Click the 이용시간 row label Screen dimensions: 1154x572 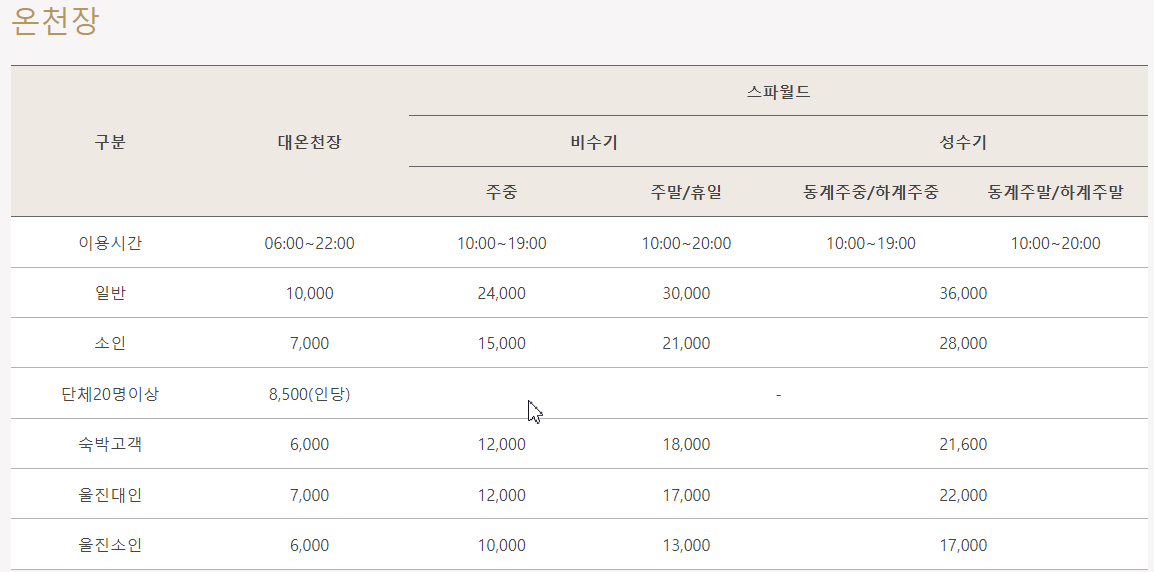[110, 243]
